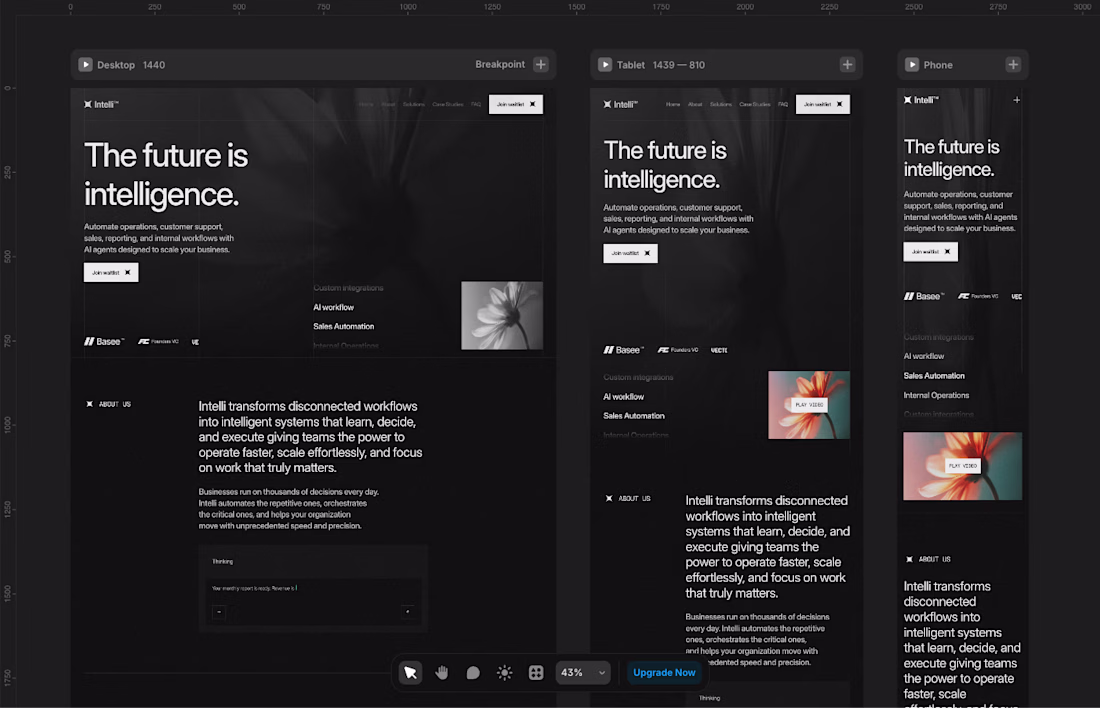Click the Upgrade Now button

pos(664,672)
